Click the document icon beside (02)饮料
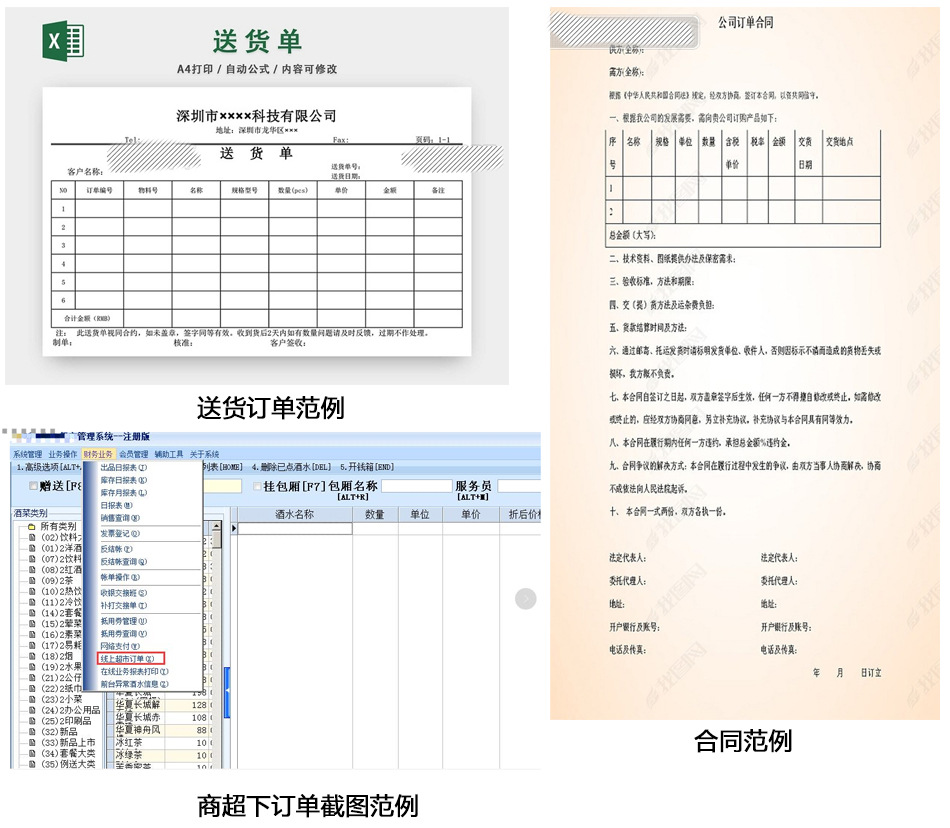 (x=31, y=538)
